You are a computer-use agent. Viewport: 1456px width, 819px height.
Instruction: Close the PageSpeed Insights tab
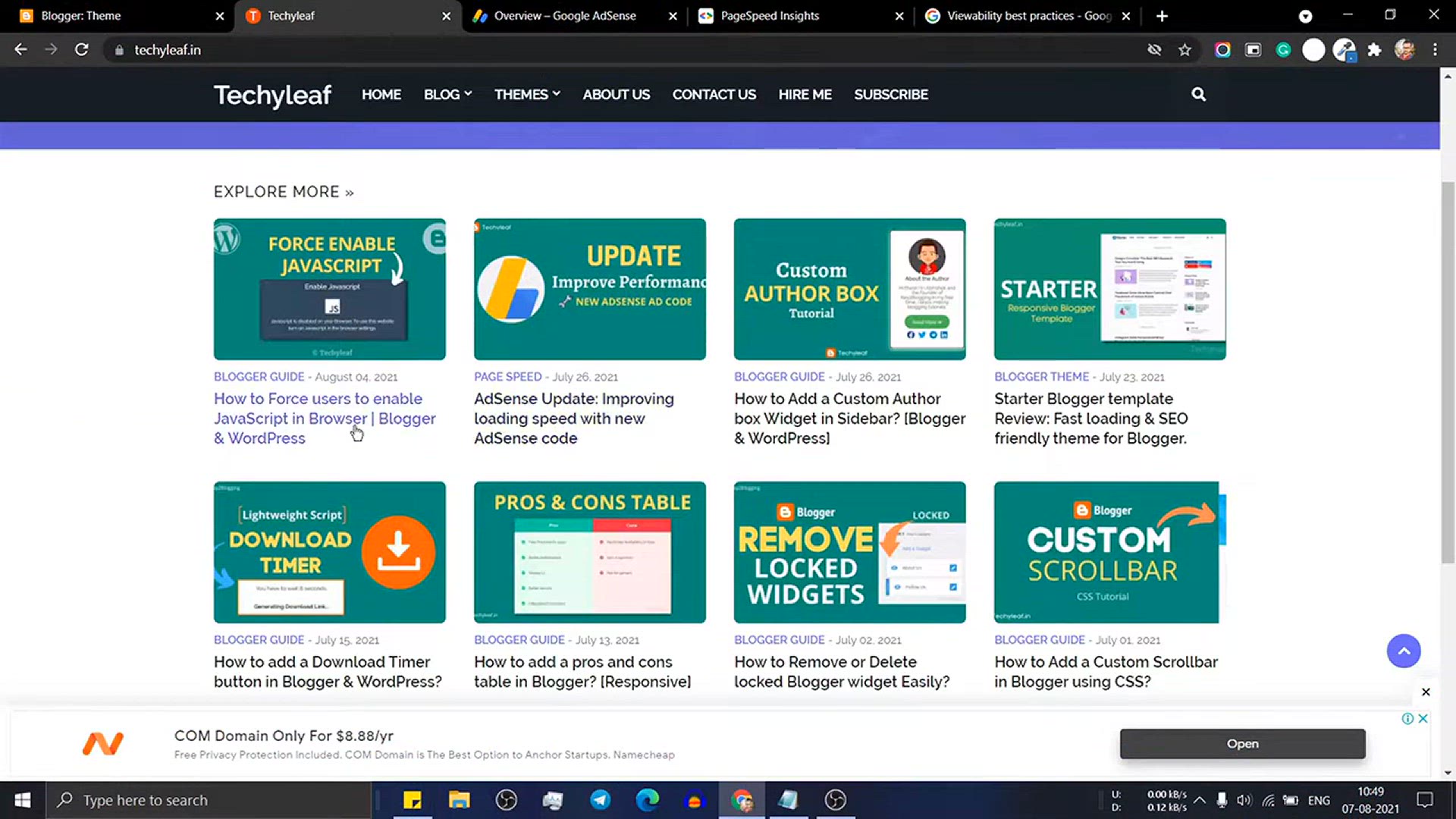[x=899, y=16]
